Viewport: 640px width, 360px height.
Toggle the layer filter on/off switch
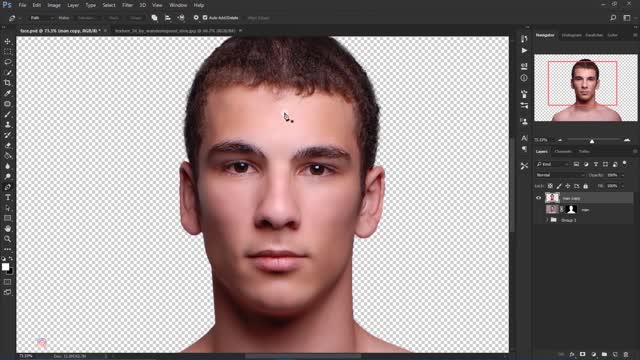coord(624,164)
